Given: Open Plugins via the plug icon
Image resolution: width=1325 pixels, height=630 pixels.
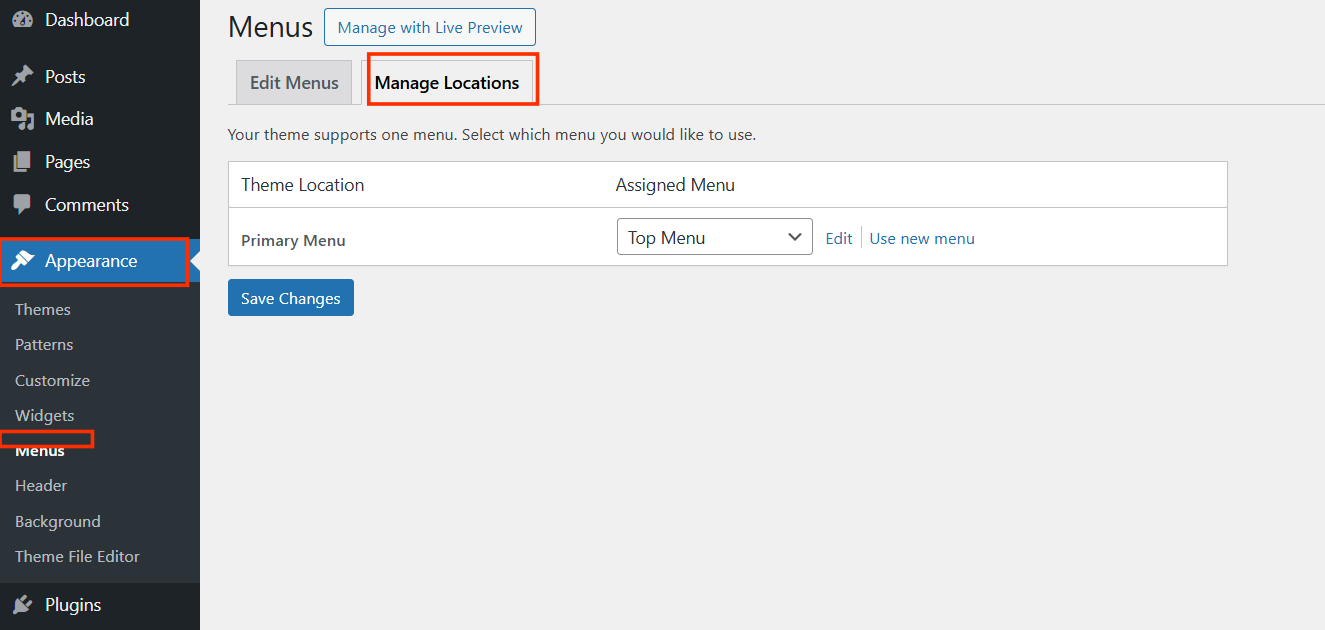Looking at the screenshot, I should tap(23, 604).
